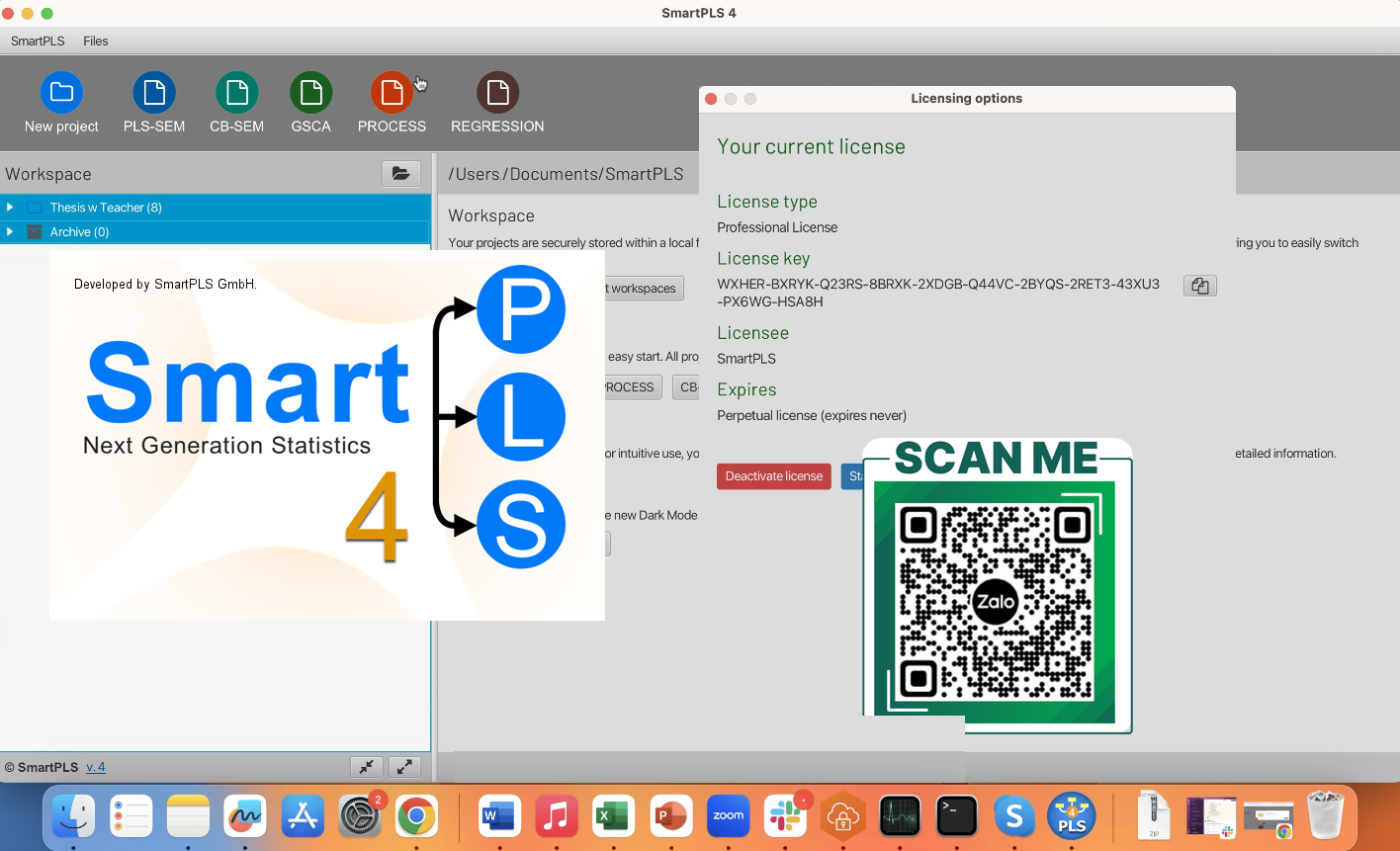Screen dimensions: 1400x851
Task: Open the SmartPLS menu
Action: click(38, 42)
